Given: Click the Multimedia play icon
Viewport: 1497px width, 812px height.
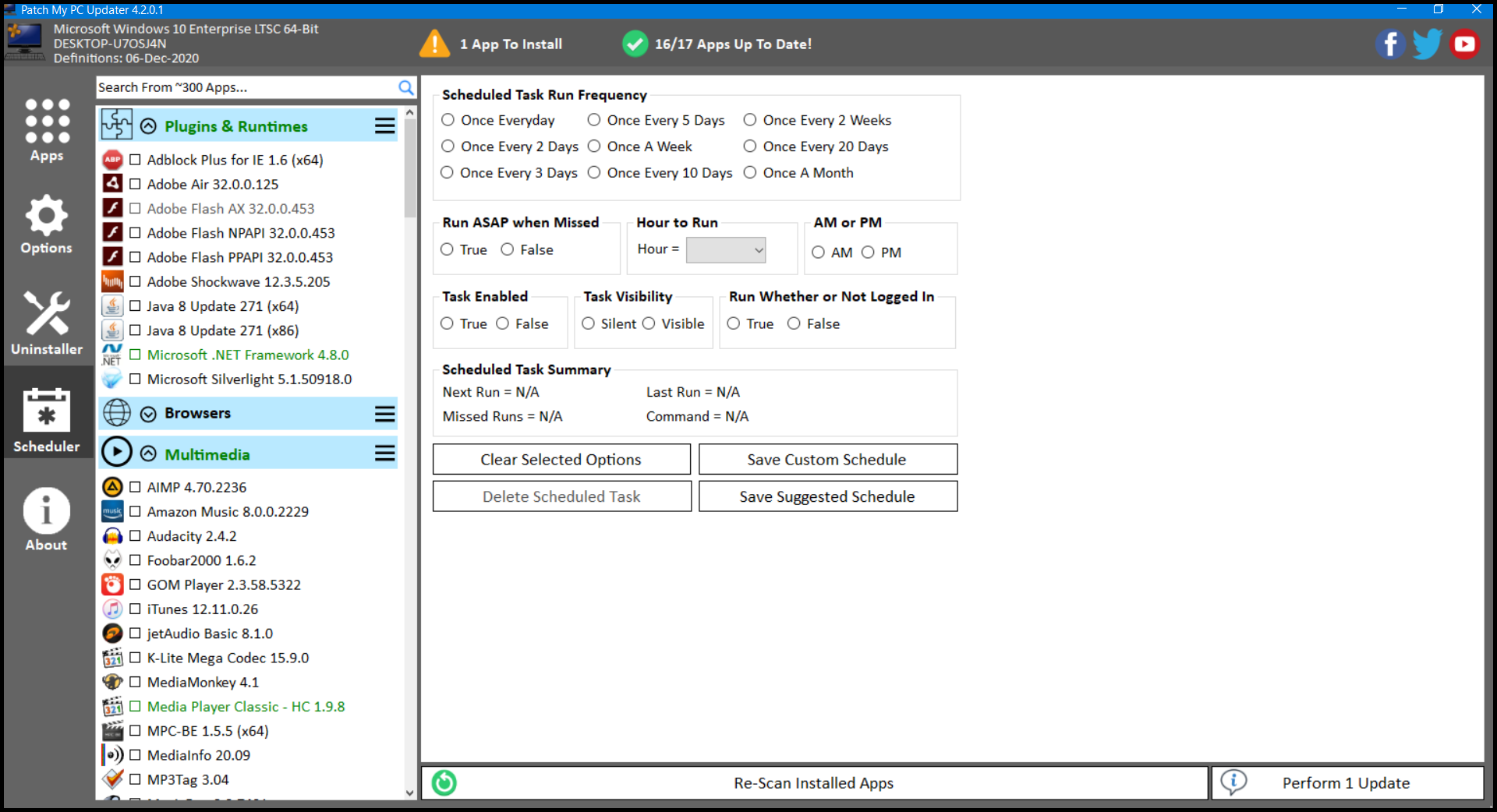Looking at the screenshot, I should coord(117,452).
